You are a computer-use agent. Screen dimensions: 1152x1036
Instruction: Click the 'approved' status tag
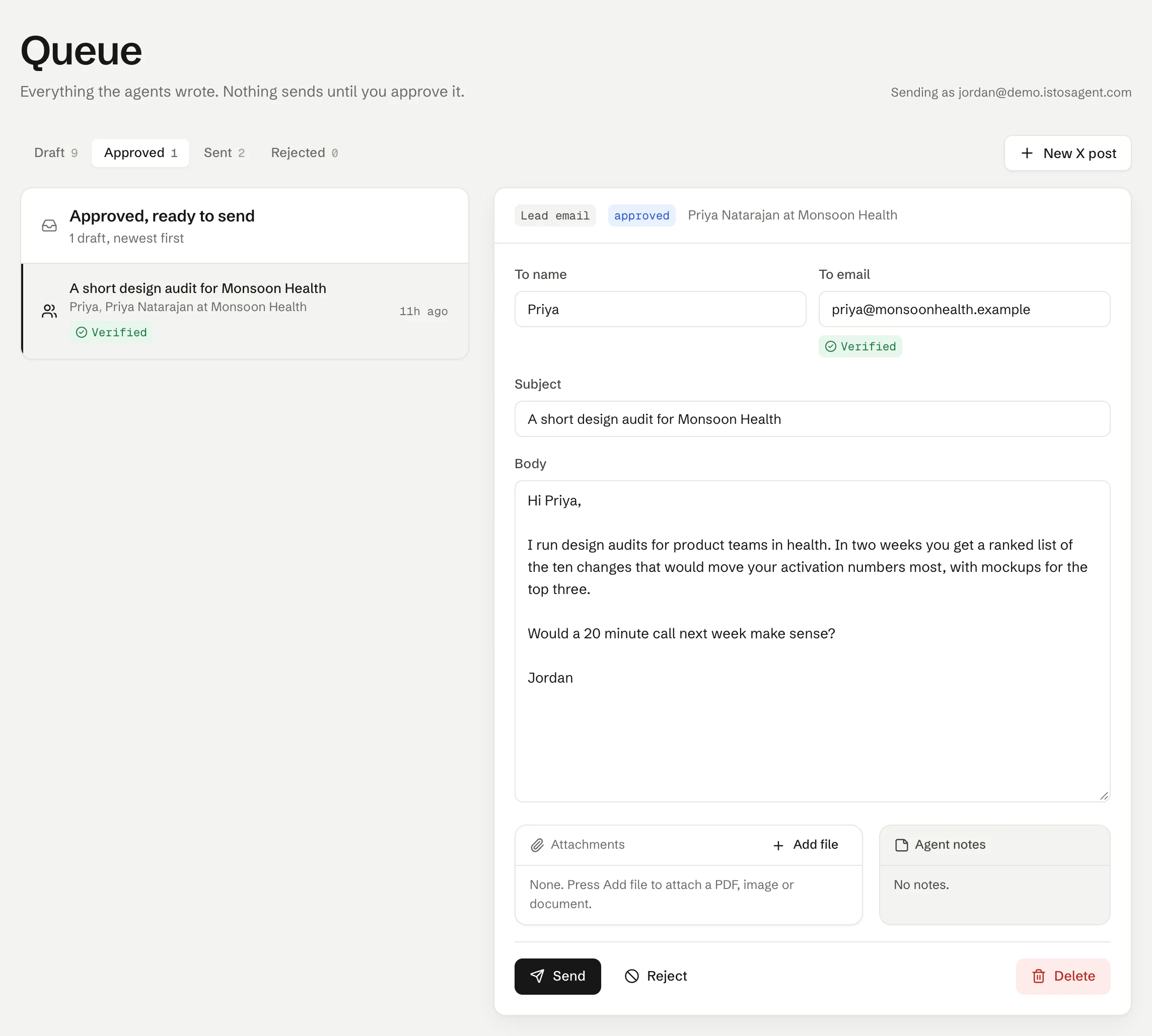(641, 216)
